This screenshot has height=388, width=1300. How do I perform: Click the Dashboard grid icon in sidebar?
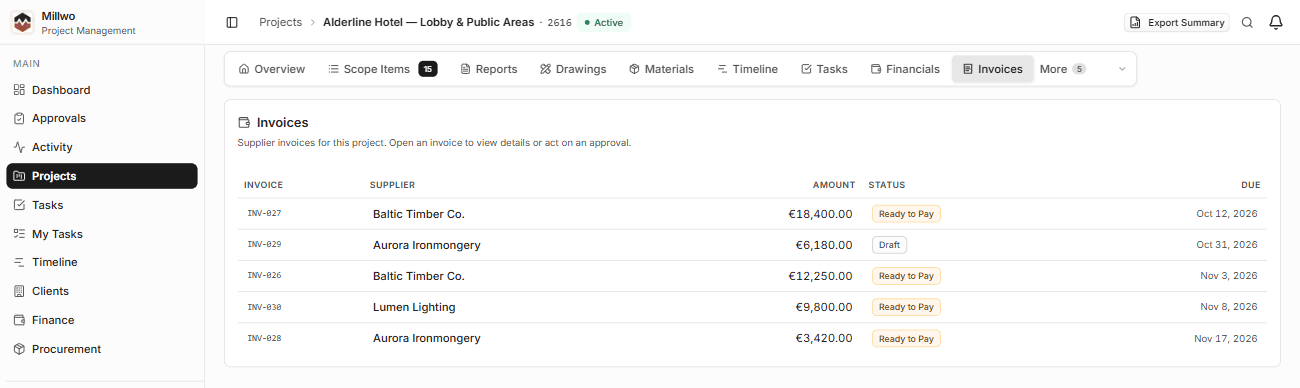coord(19,90)
